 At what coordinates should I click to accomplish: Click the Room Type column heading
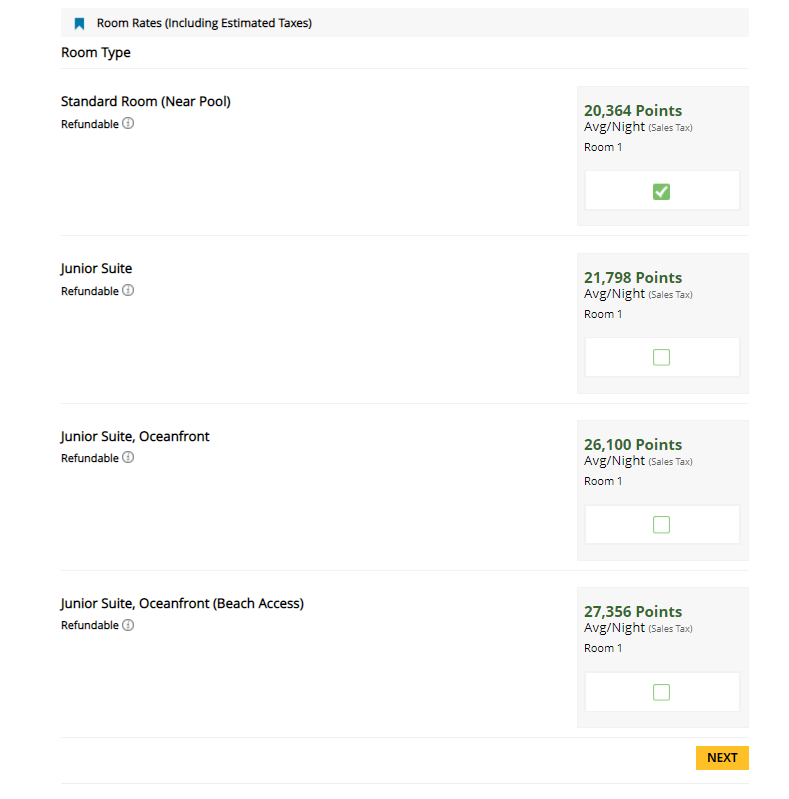click(96, 52)
